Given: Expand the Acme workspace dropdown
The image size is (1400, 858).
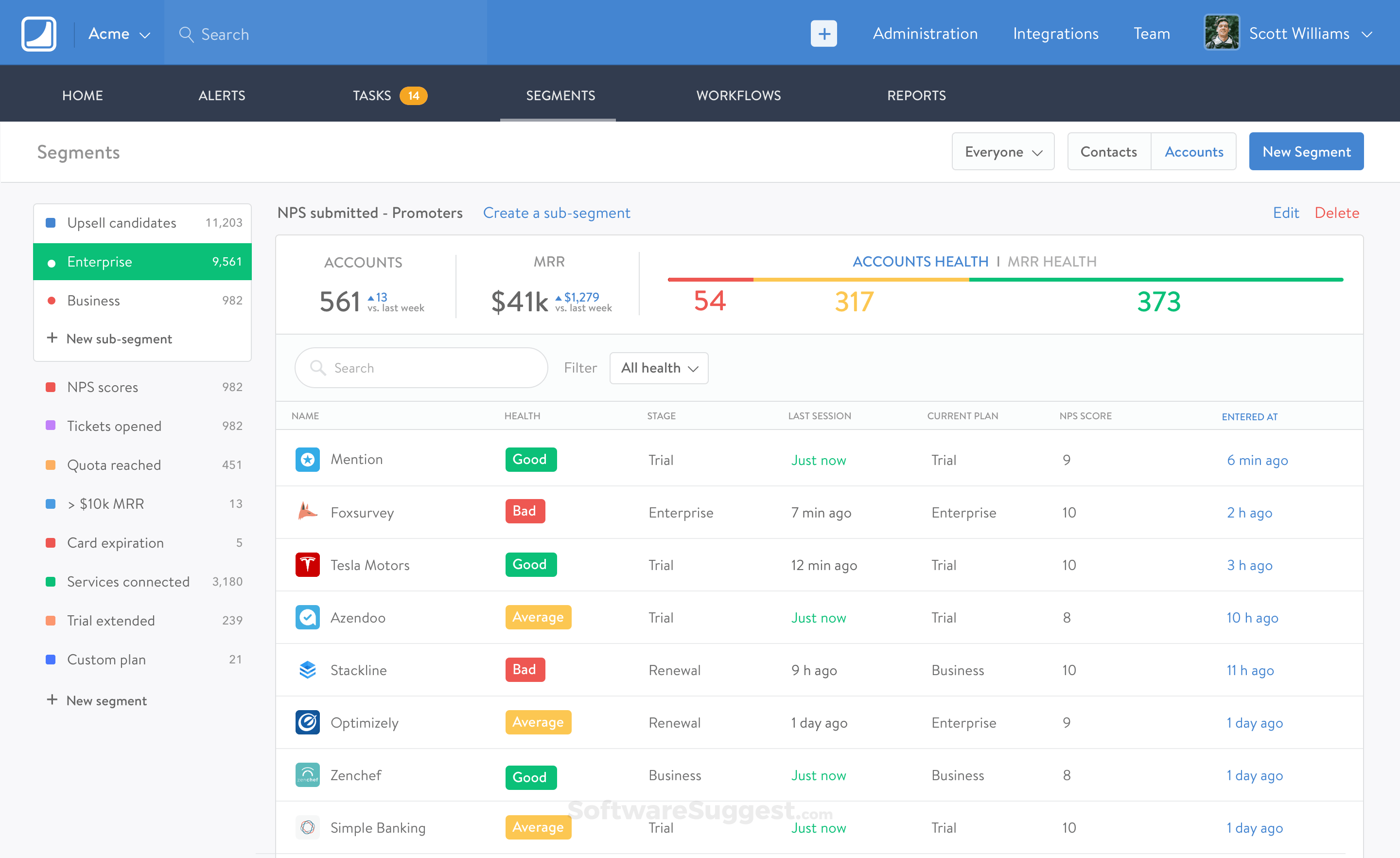Looking at the screenshot, I should pos(119,34).
